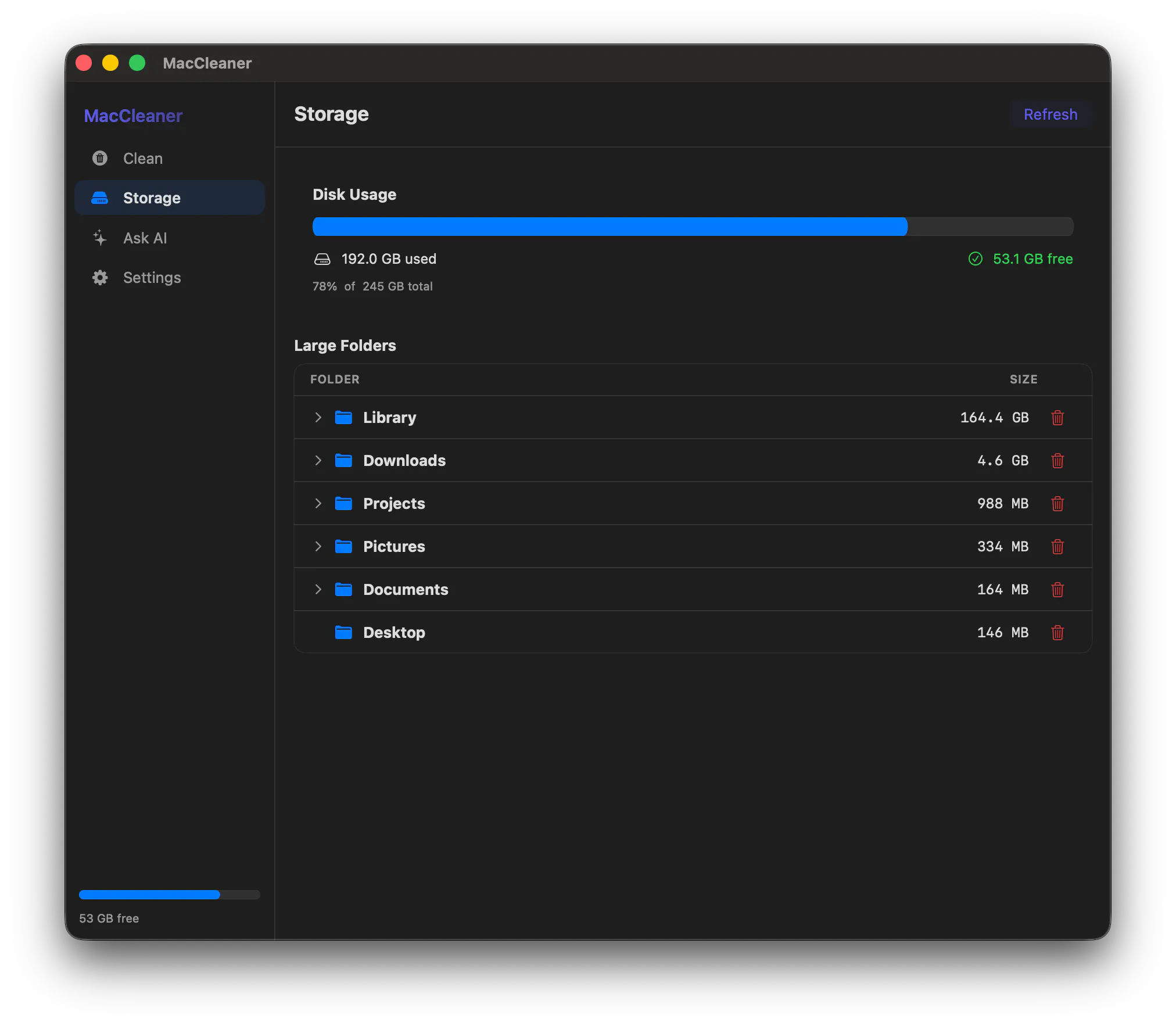The width and height of the screenshot is (1176, 1026).
Task: Click the 192.0 GB used text
Action: click(389, 259)
